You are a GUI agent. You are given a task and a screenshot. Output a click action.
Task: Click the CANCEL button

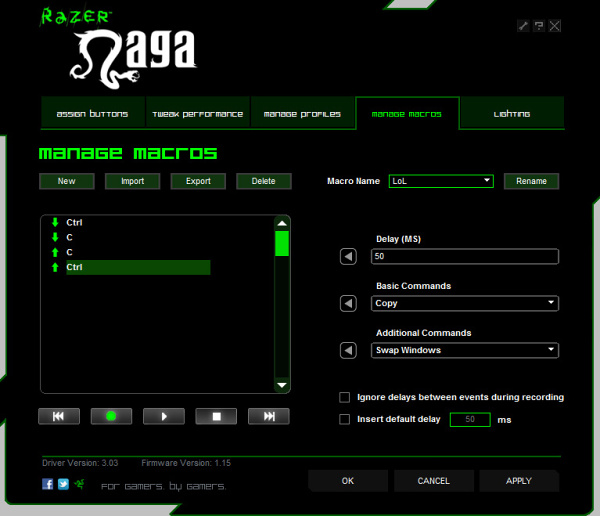pyautogui.click(x=434, y=481)
